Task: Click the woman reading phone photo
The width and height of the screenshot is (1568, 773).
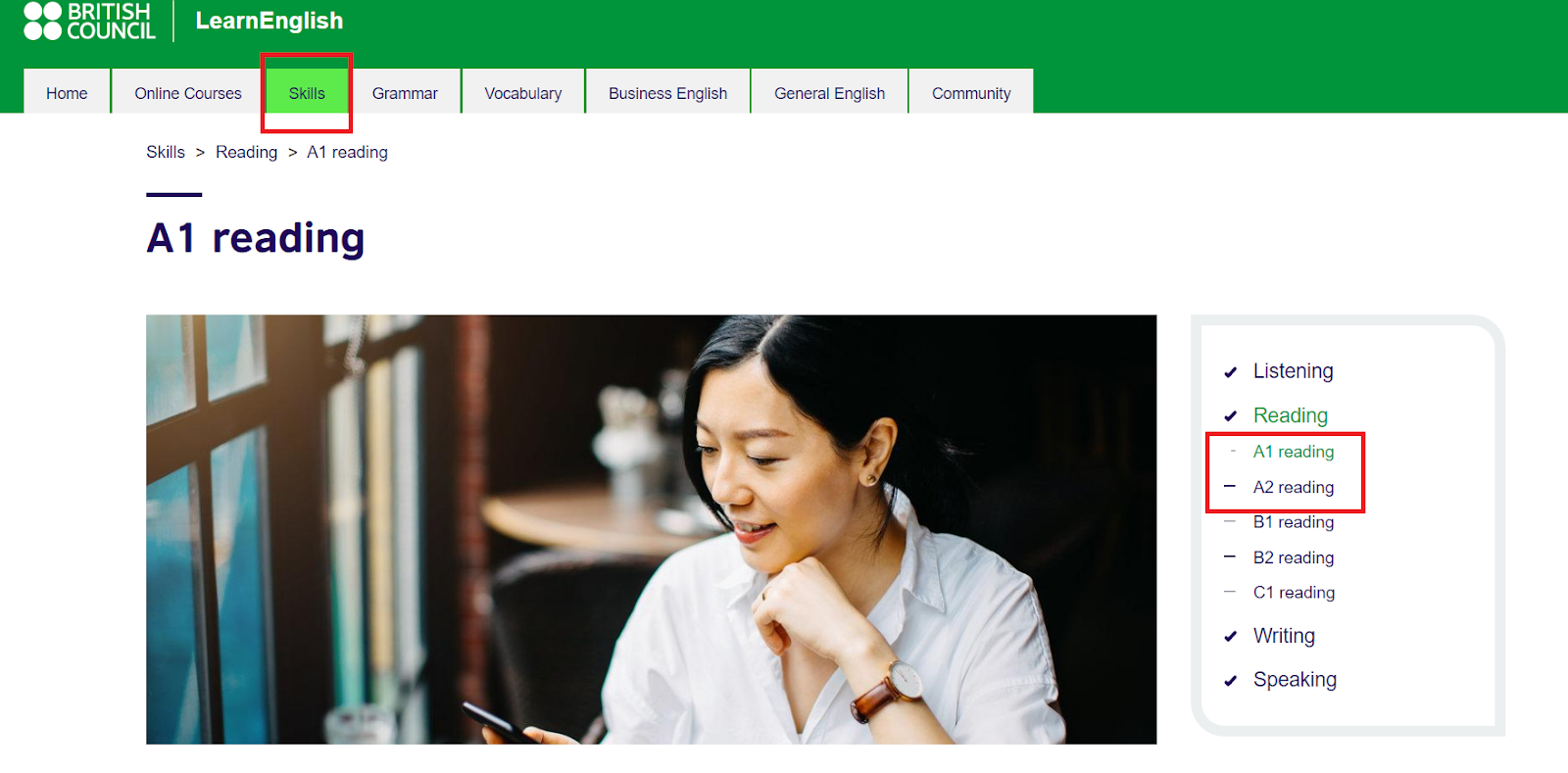Action: (651, 529)
